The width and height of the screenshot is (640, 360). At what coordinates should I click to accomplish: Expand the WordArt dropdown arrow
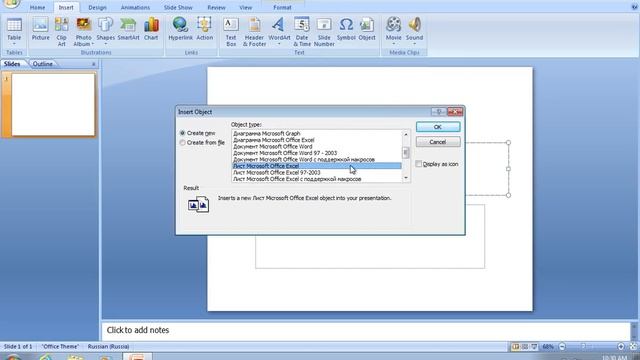point(279,44)
